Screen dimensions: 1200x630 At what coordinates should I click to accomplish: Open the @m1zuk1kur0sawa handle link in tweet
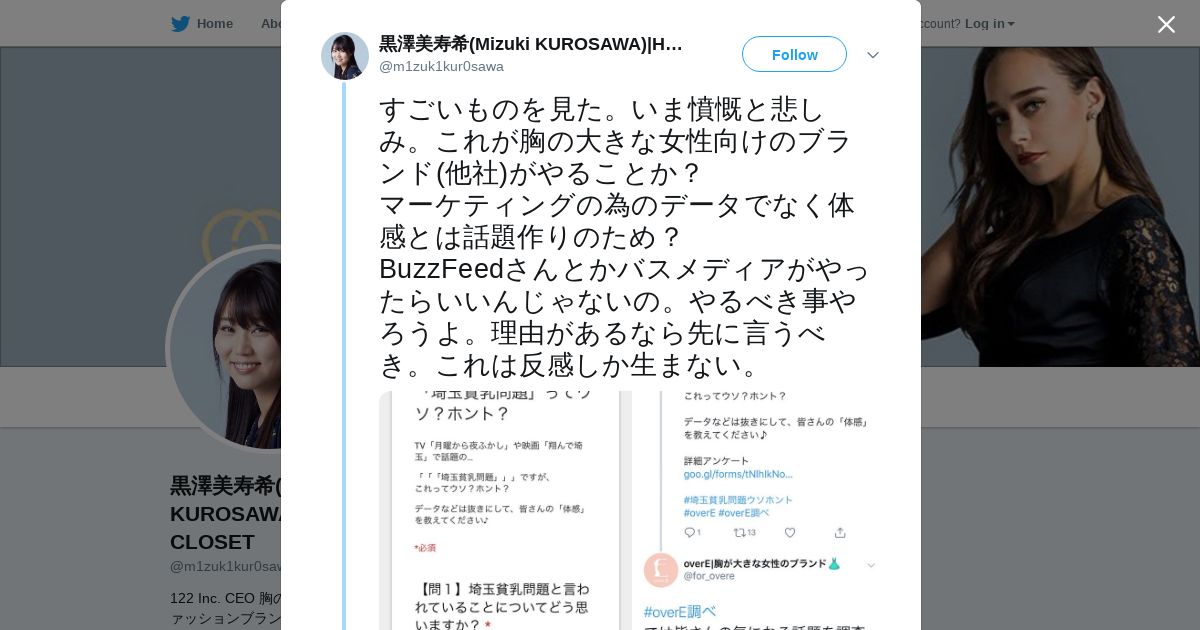[441, 66]
